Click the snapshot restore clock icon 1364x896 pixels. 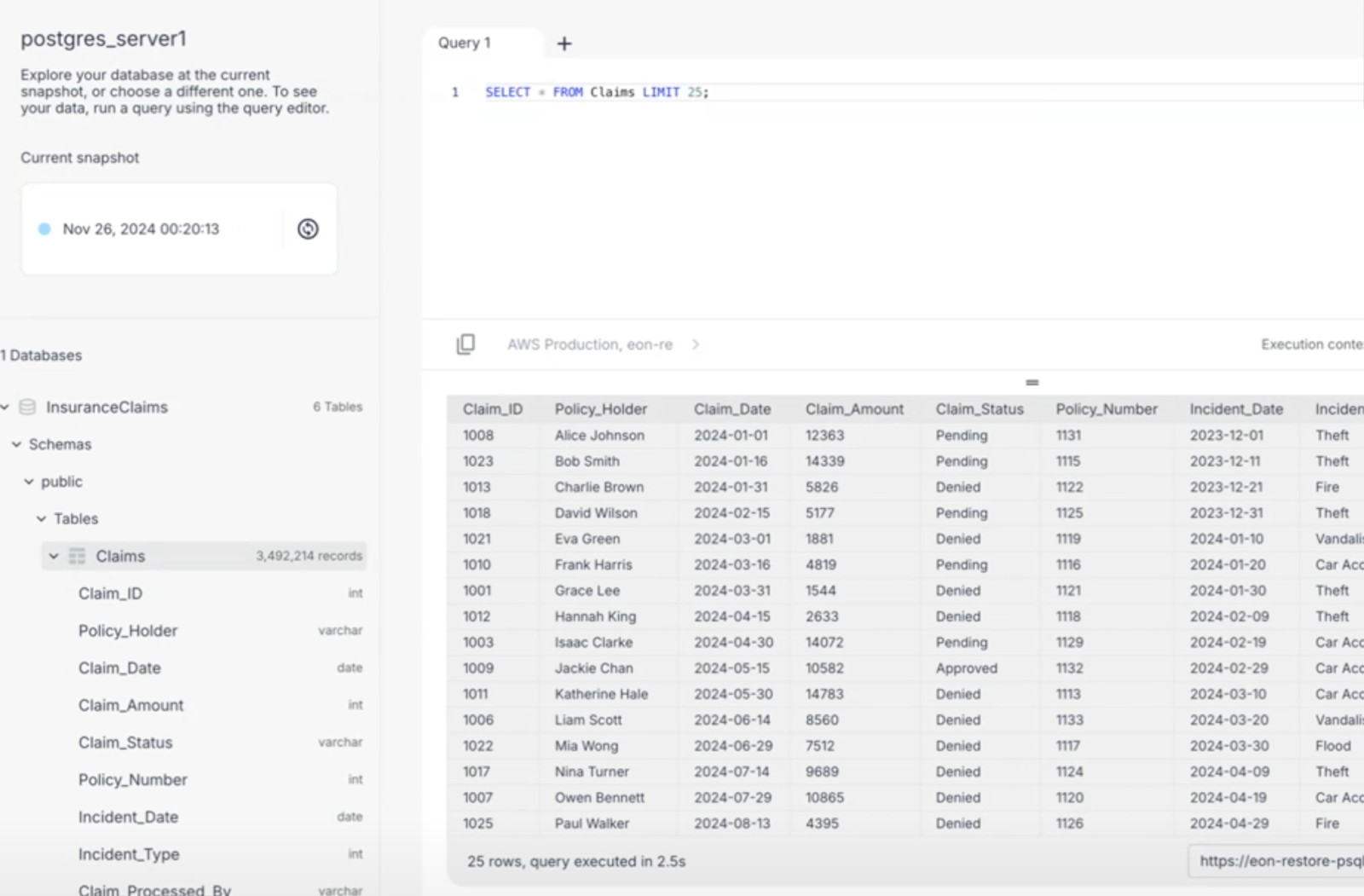(x=308, y=228)
